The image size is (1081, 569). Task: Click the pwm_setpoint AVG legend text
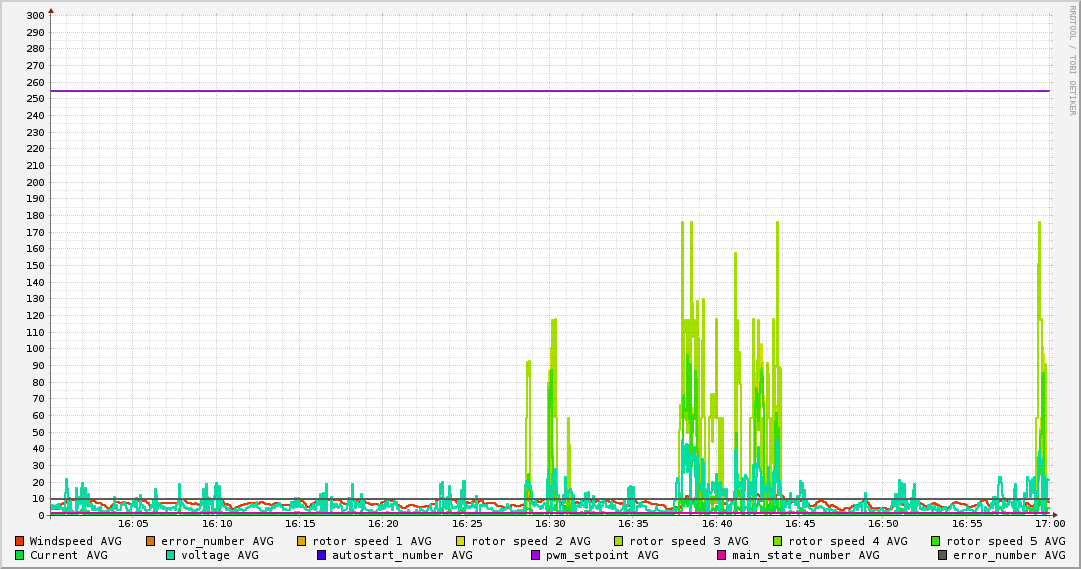click(602, 555)
